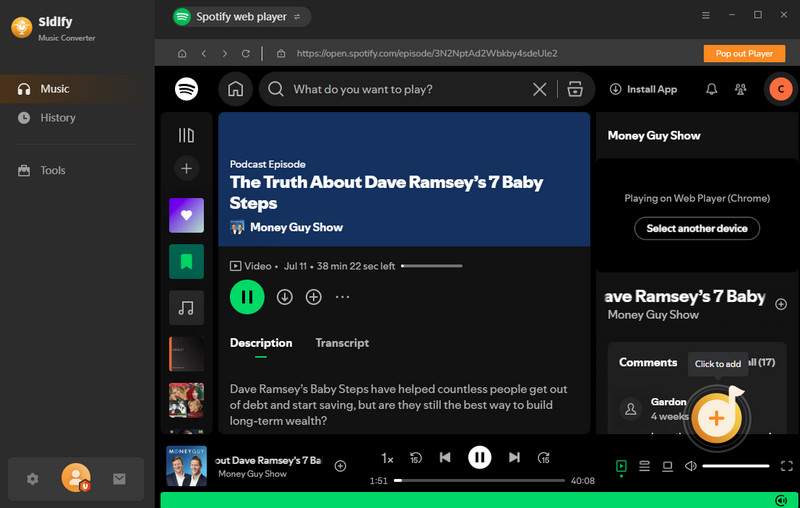Viewport: 800px width, 508px height.
Task: Add now-playing episode to library in right panel
Action: coord(781,304)
